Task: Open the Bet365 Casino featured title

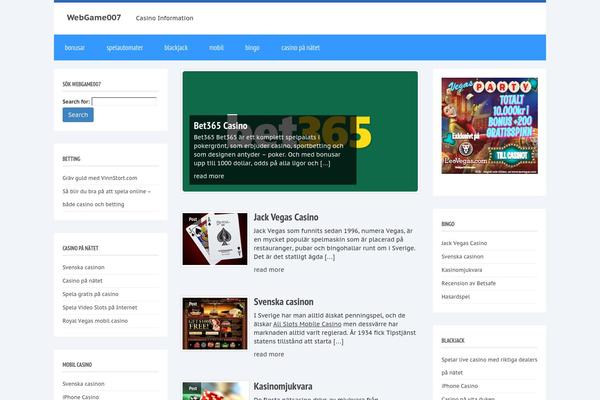Action: [x=220, y=126]
